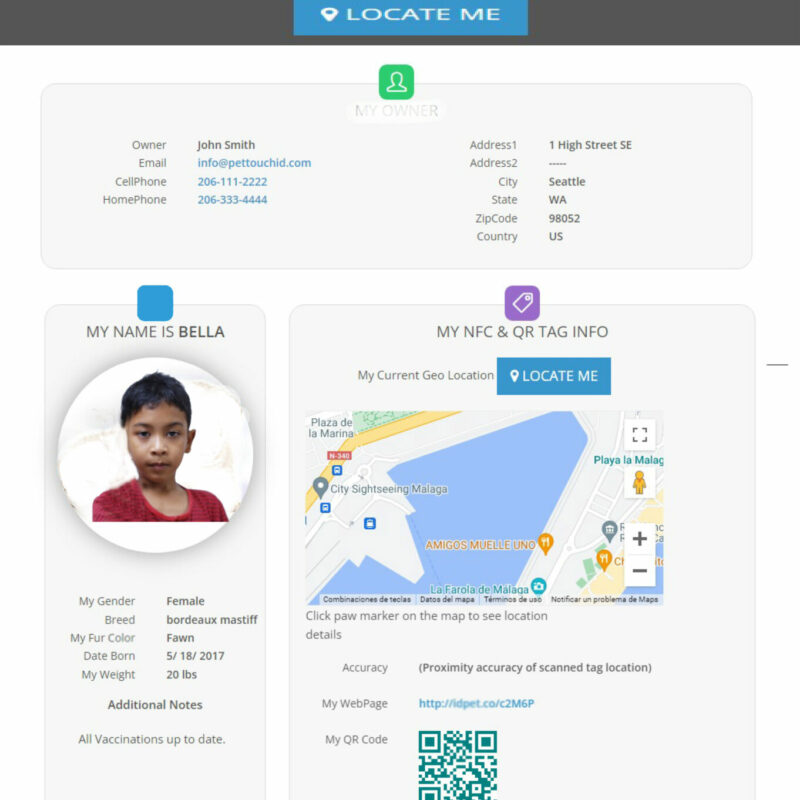Call the home phone 206-333-4444
The height and width of the screenshot is (800, 800).
[x=232, y=199]
